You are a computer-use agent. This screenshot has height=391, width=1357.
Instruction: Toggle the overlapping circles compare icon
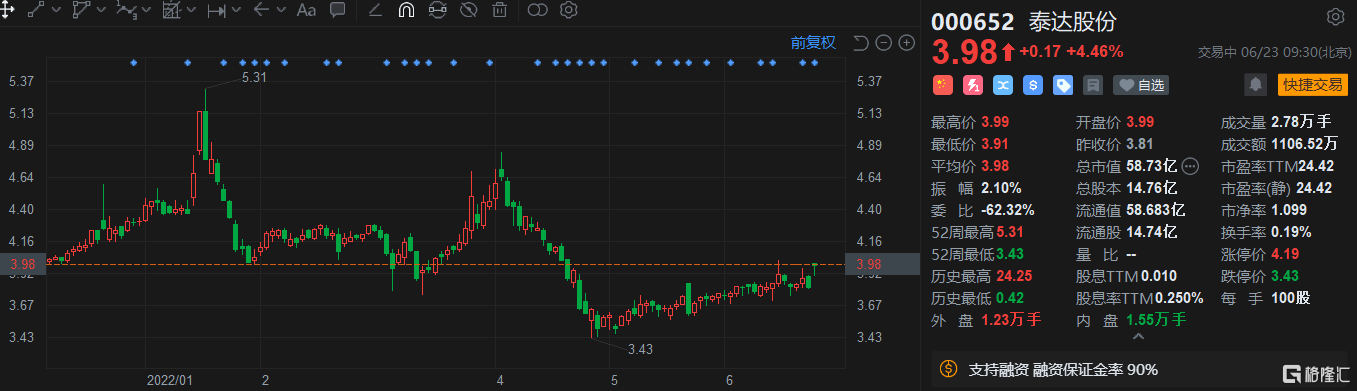(x=538, y=11)
